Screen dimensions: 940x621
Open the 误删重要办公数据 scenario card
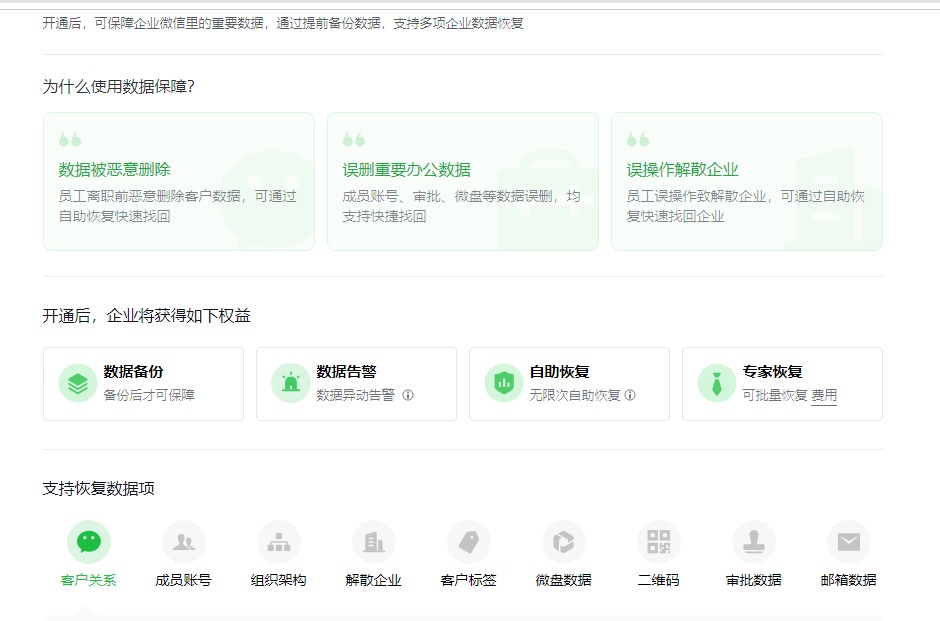[x=463, y=181]
